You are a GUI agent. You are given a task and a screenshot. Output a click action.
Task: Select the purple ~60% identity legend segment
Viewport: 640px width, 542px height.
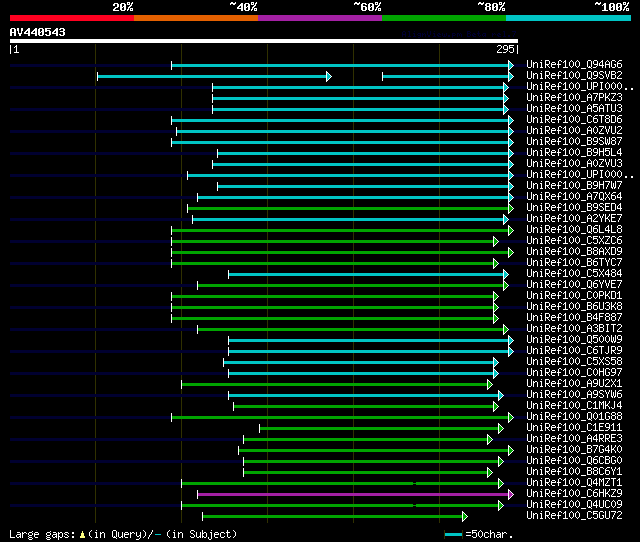(x=320, y=18)
